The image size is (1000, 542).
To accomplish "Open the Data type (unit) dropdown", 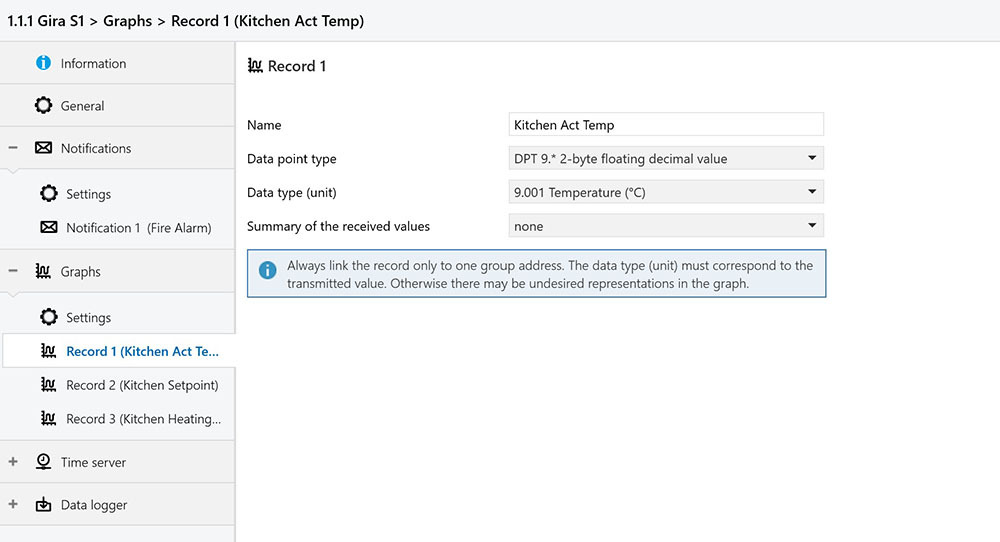I will [665, 192].
